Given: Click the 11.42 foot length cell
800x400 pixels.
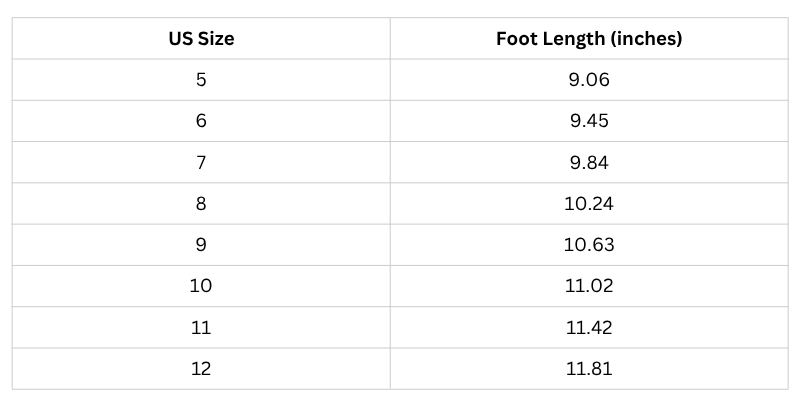Looking at the screenshot, I should (x=589, y=328).
